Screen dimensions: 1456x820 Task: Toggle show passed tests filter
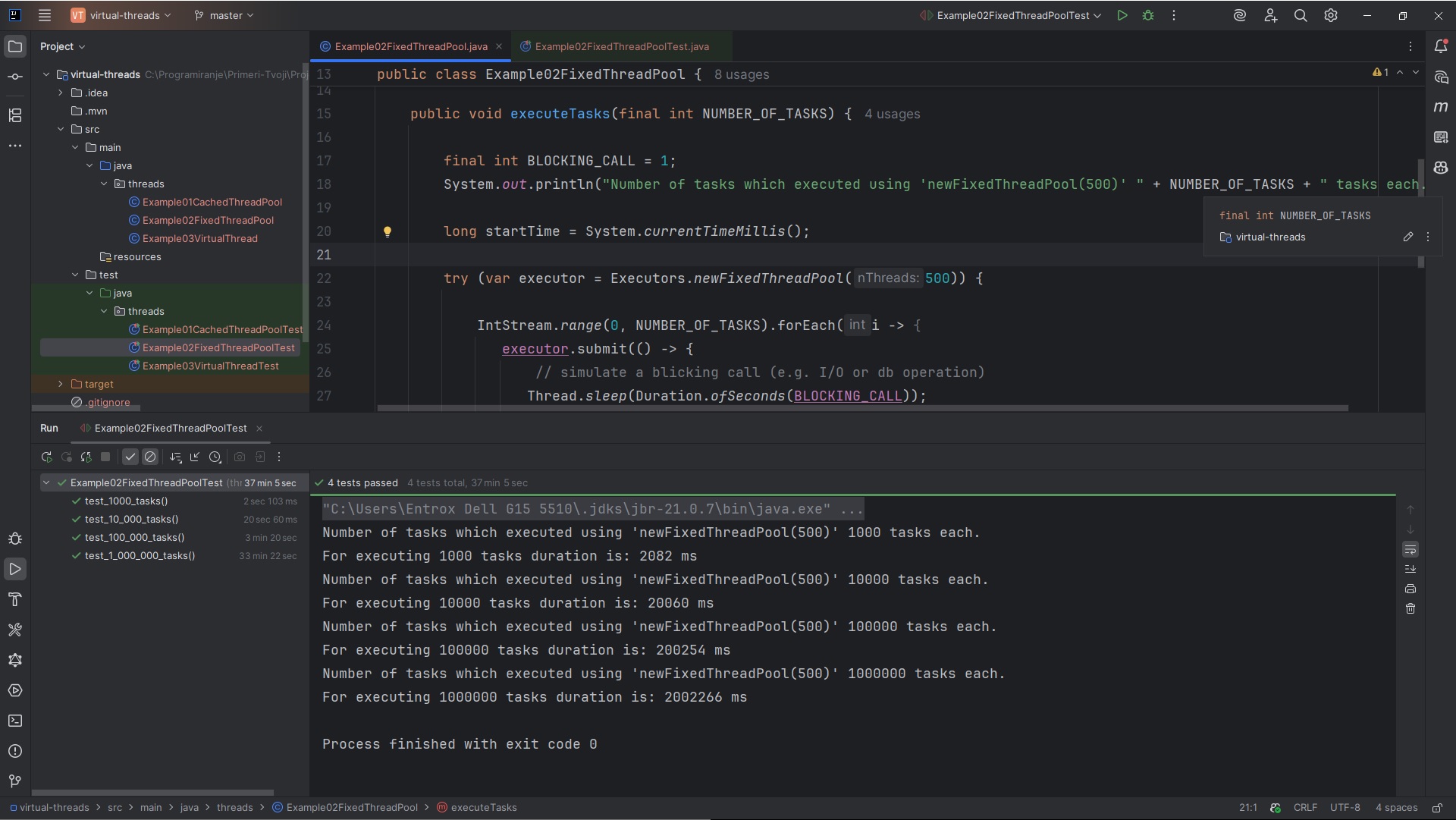point(130,457)
